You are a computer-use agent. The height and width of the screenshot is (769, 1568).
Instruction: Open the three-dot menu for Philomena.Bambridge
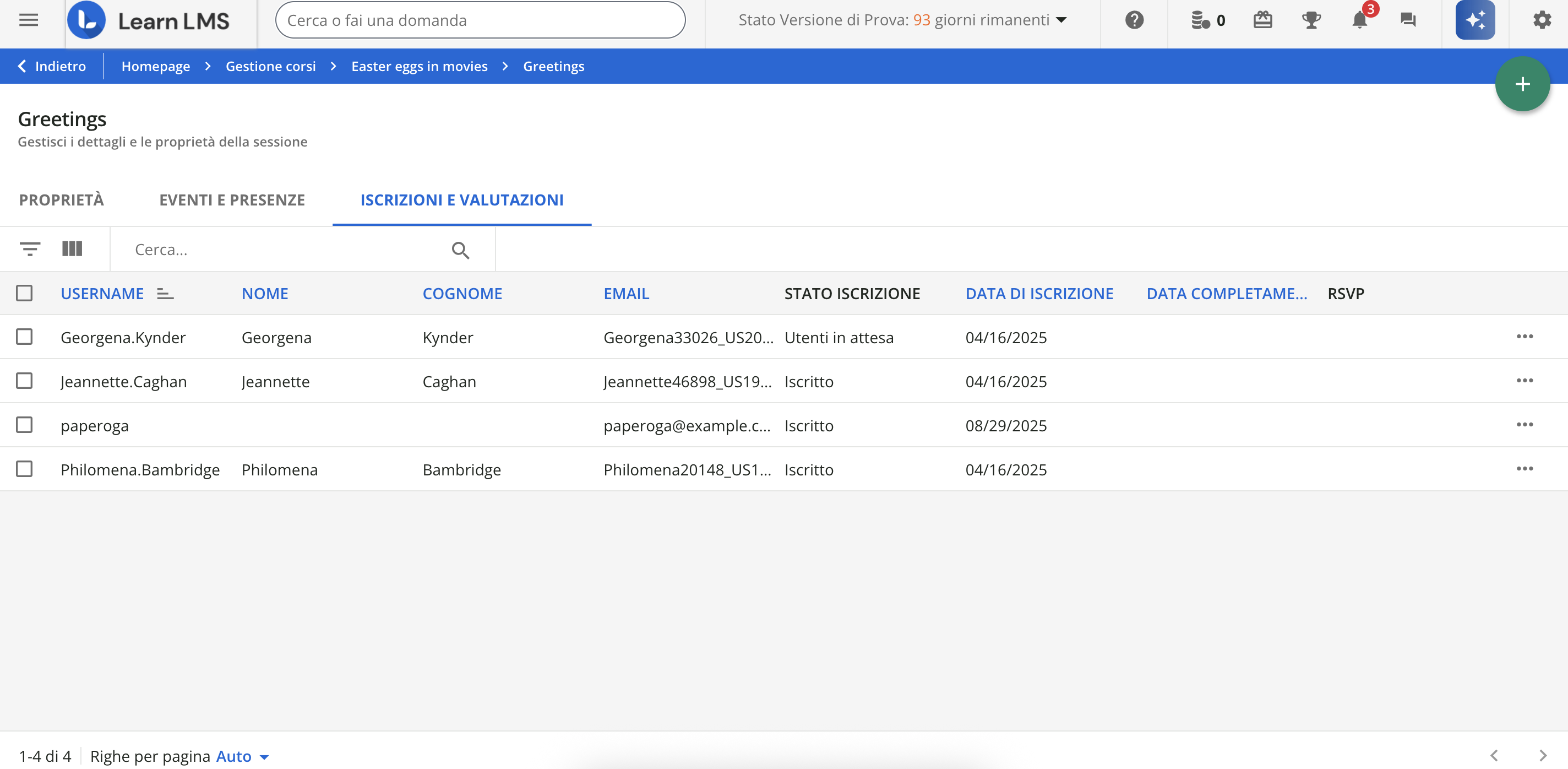point(1524,469)
